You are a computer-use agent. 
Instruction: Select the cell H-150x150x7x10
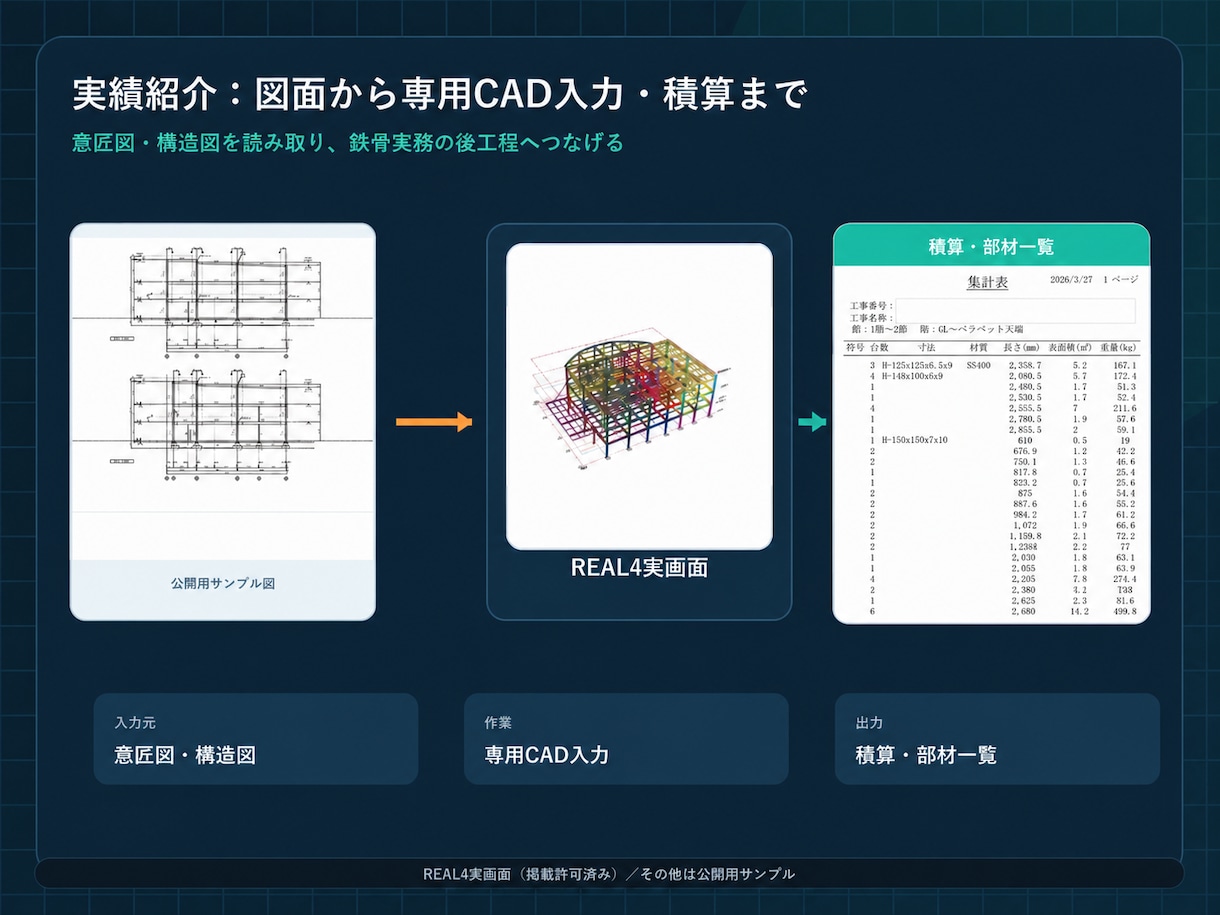914,440
